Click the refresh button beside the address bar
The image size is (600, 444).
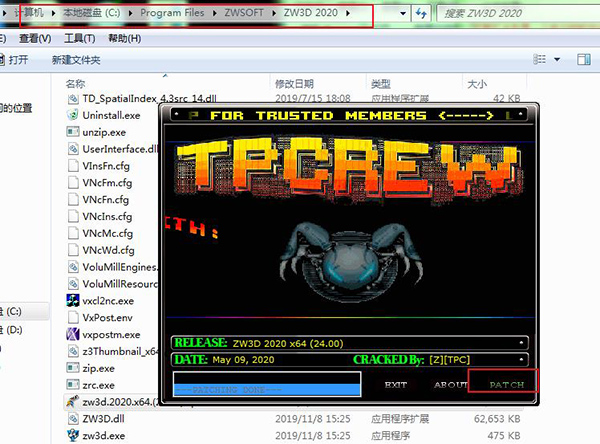[421, 13]
